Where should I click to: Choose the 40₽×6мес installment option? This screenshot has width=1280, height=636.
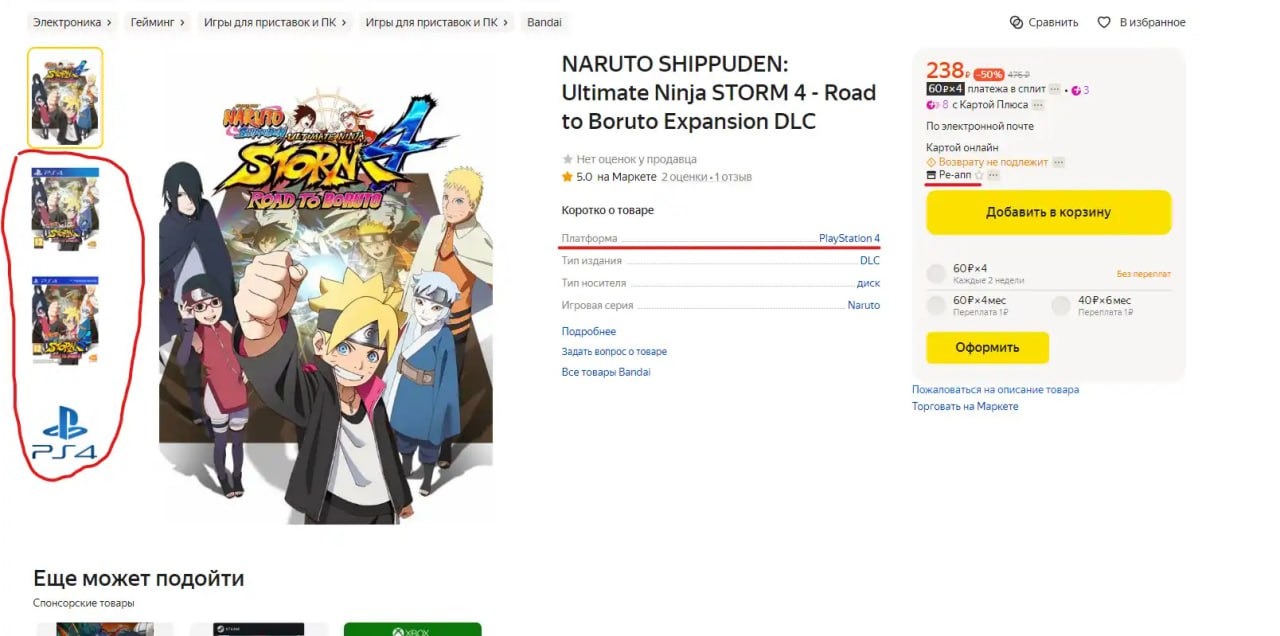point(1061,305)
